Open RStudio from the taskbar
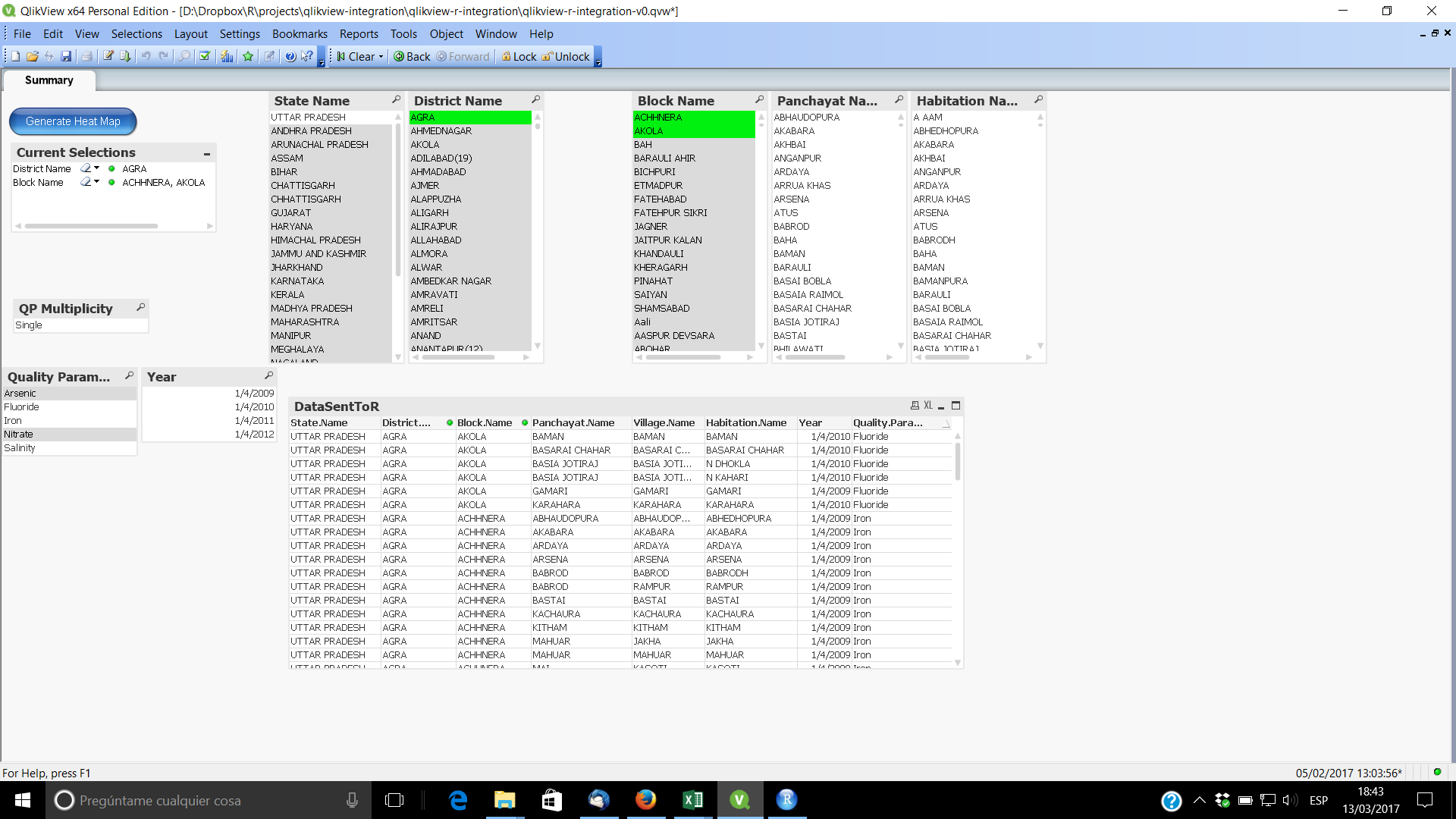 tap(786, 799)
